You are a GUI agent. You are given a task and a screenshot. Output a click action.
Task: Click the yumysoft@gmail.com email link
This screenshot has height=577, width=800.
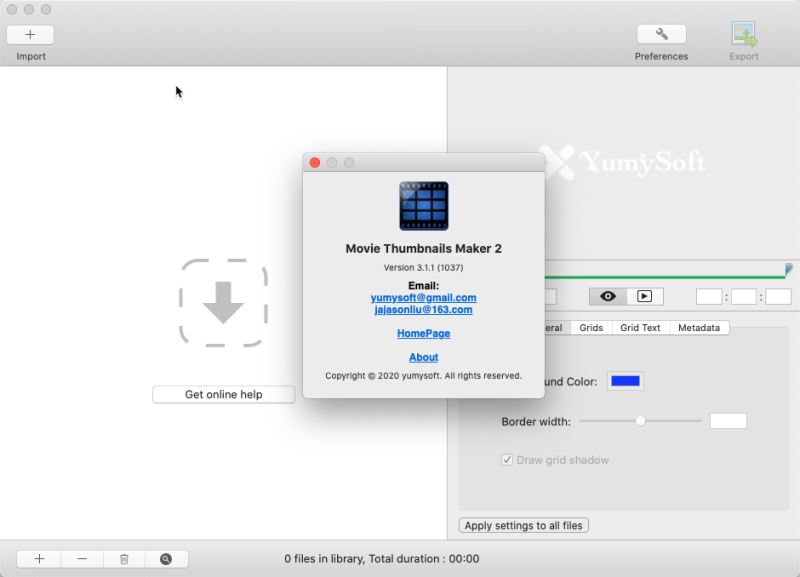(423, 297)
